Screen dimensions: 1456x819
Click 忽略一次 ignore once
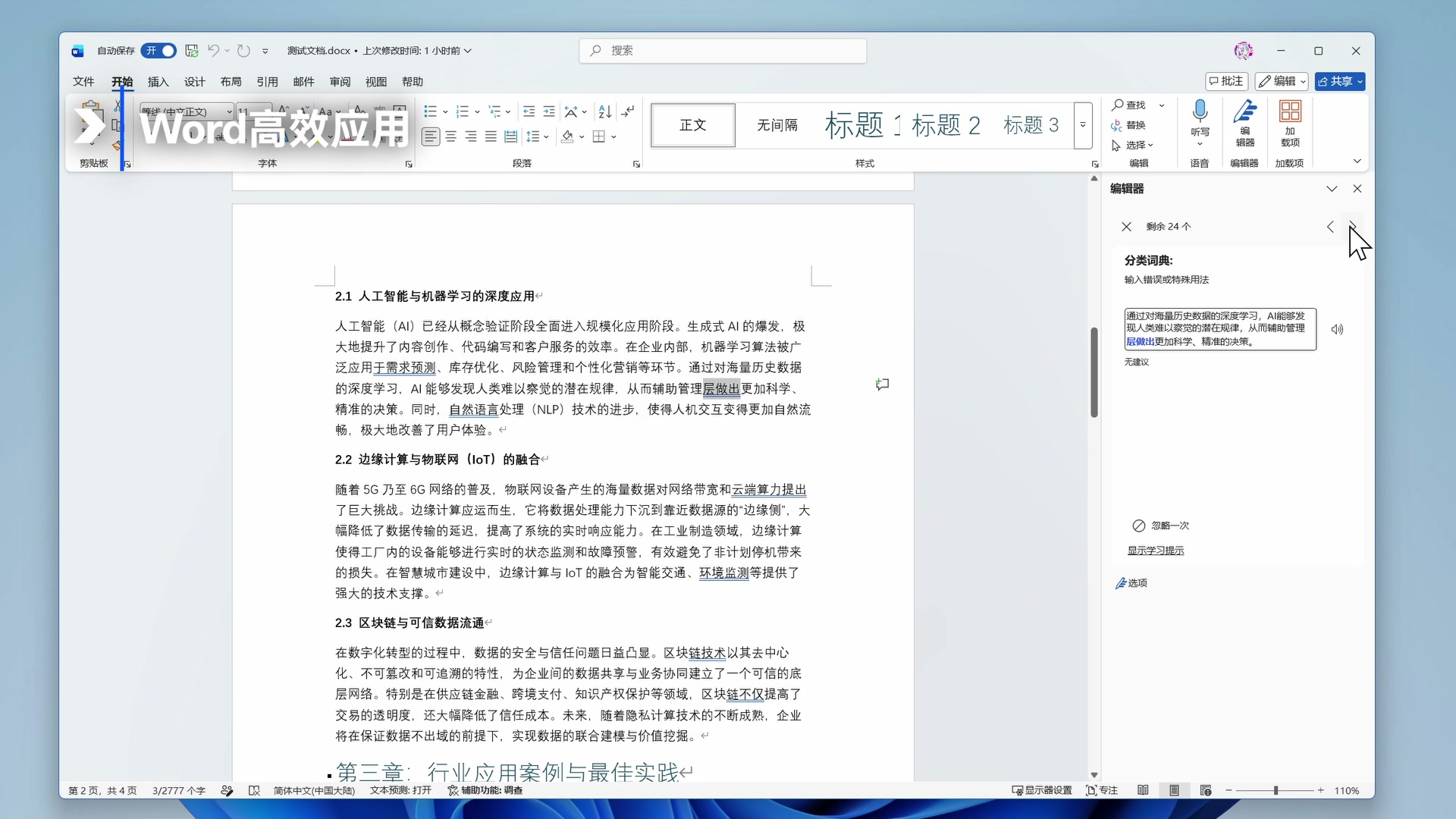pos(1160,526)
